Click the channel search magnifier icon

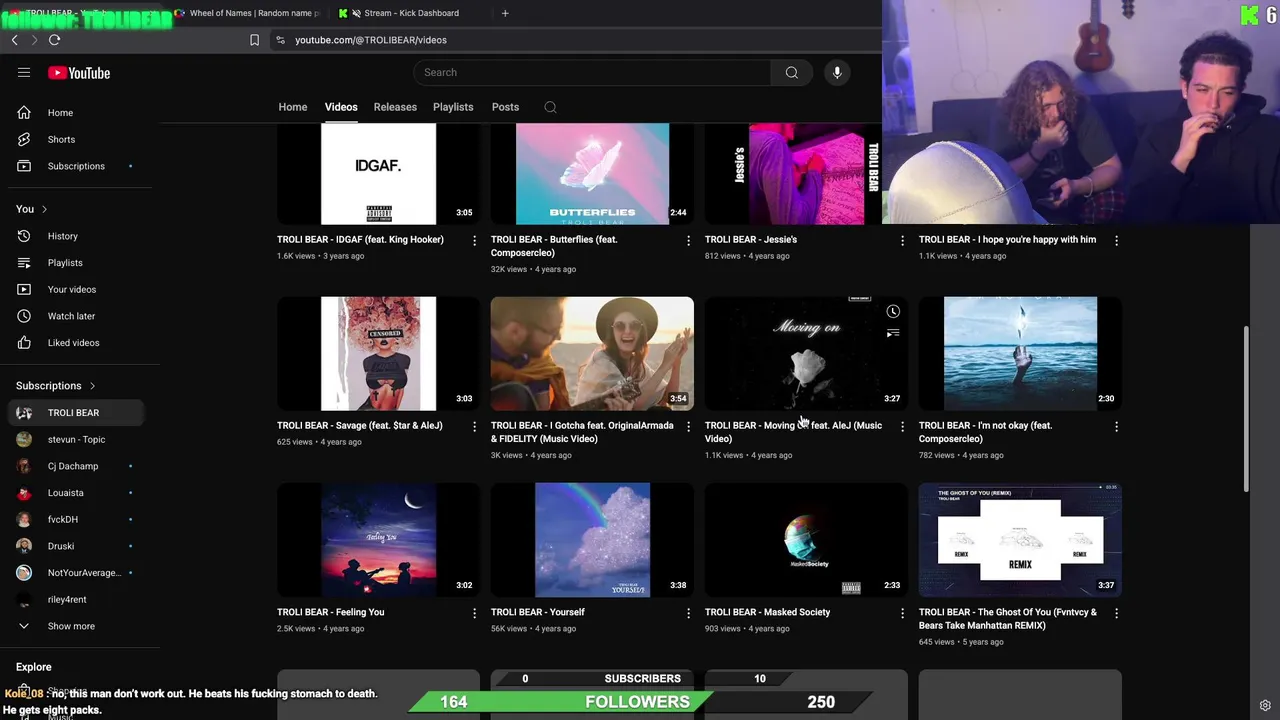click(550, 107)
